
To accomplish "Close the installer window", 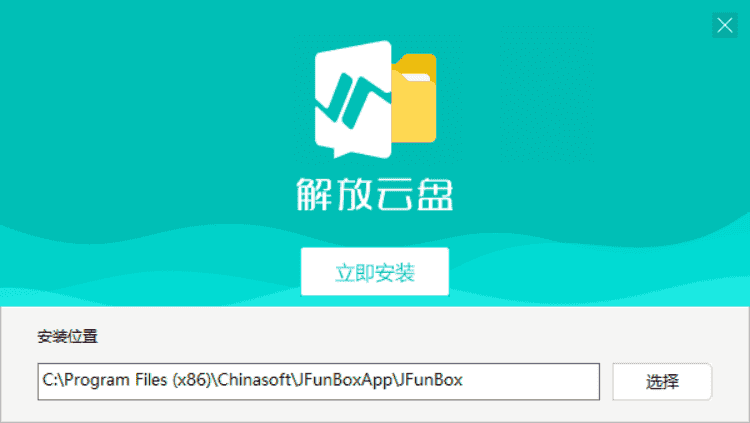I will click(x=725, y=25).
